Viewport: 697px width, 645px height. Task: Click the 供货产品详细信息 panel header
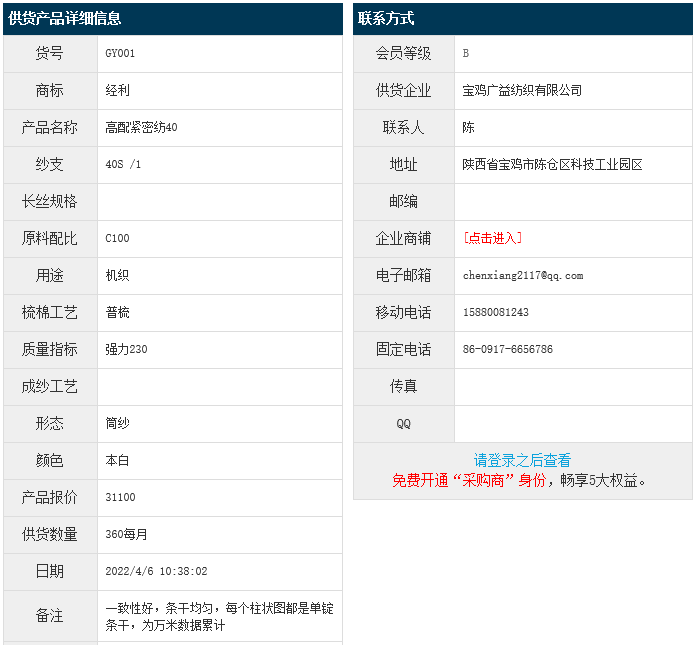pyautogui.click(x=65, y=18)
